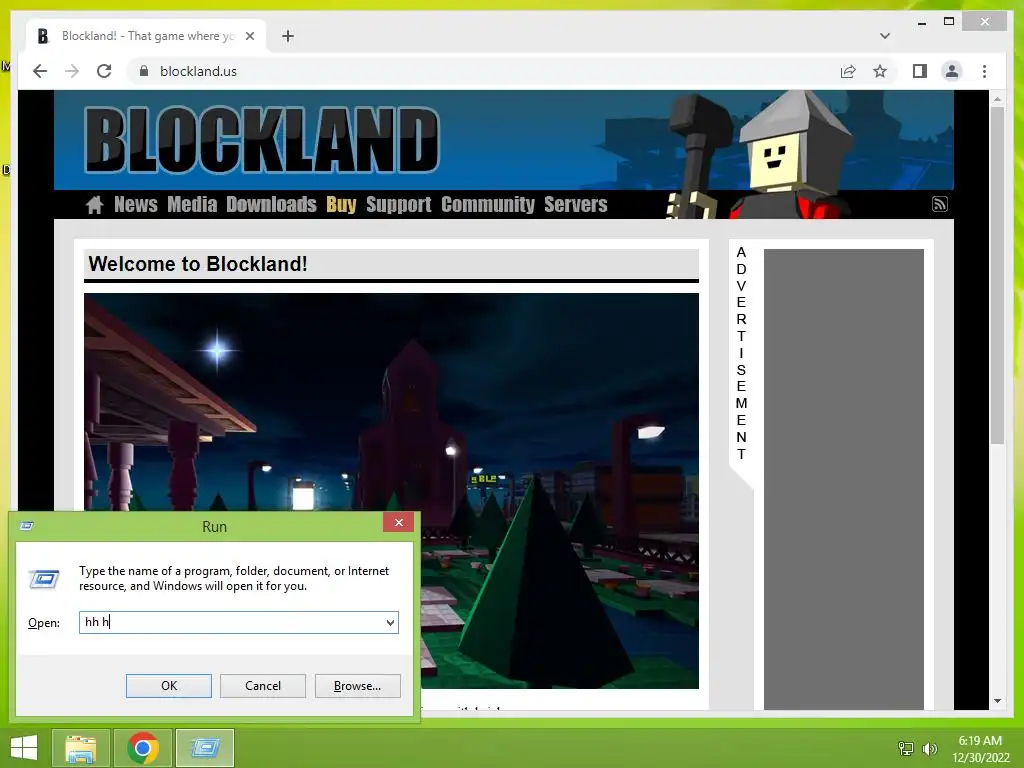Cancel the Run dialog
Screen dimensions: 1024x768
point(263,686)
